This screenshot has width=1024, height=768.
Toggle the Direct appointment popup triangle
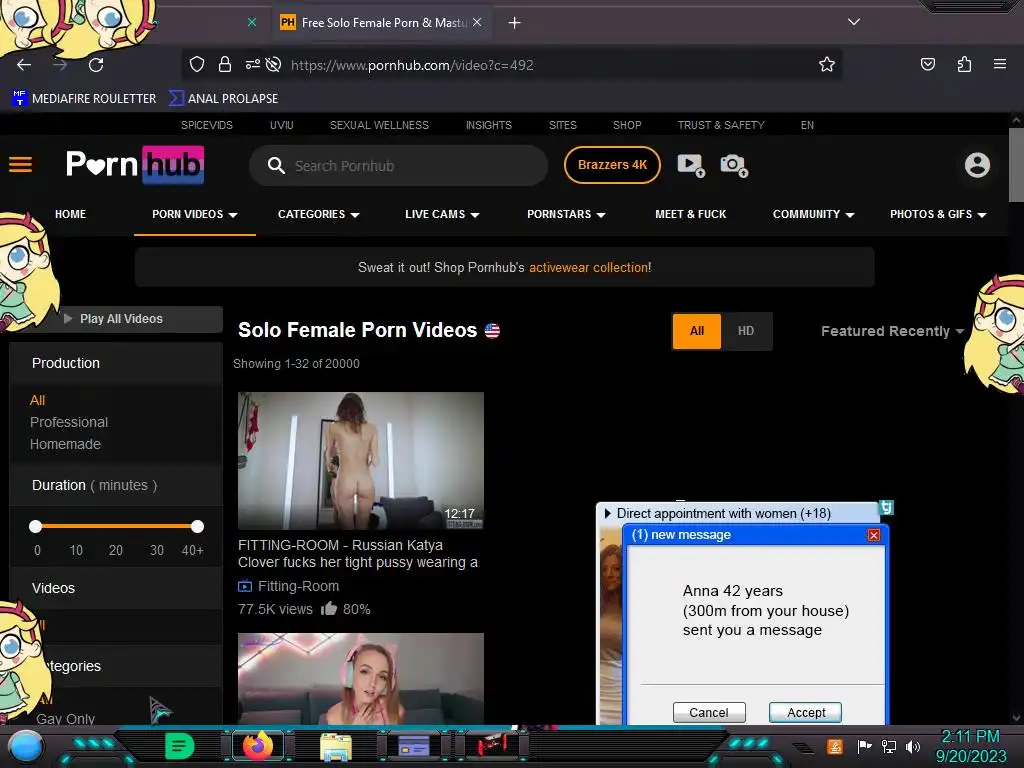pyautogui.click(x=607, y=513)
